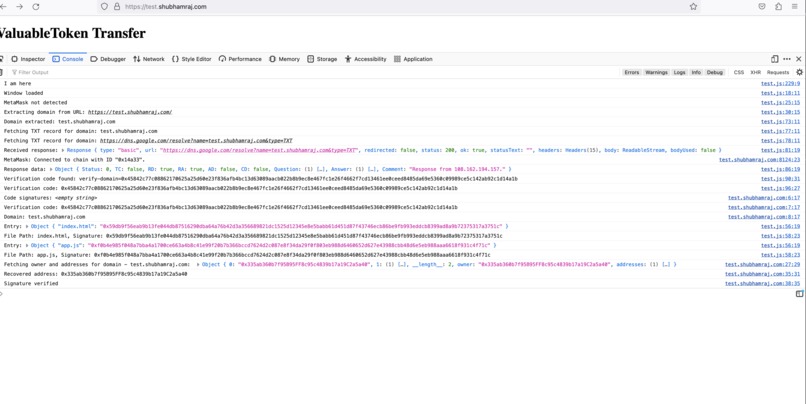Close the developer tools panel
The height and width of the screenshot is (404, 806).
799,59
